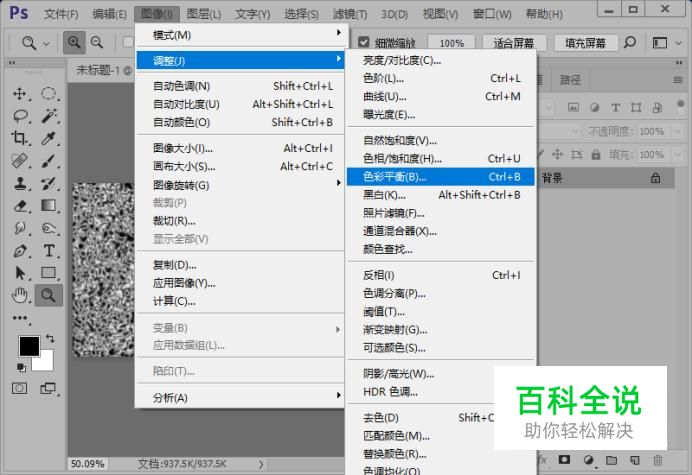Click the search magnifier icon
This screenshot has width=692, height=475.
(x=630, y=42)
